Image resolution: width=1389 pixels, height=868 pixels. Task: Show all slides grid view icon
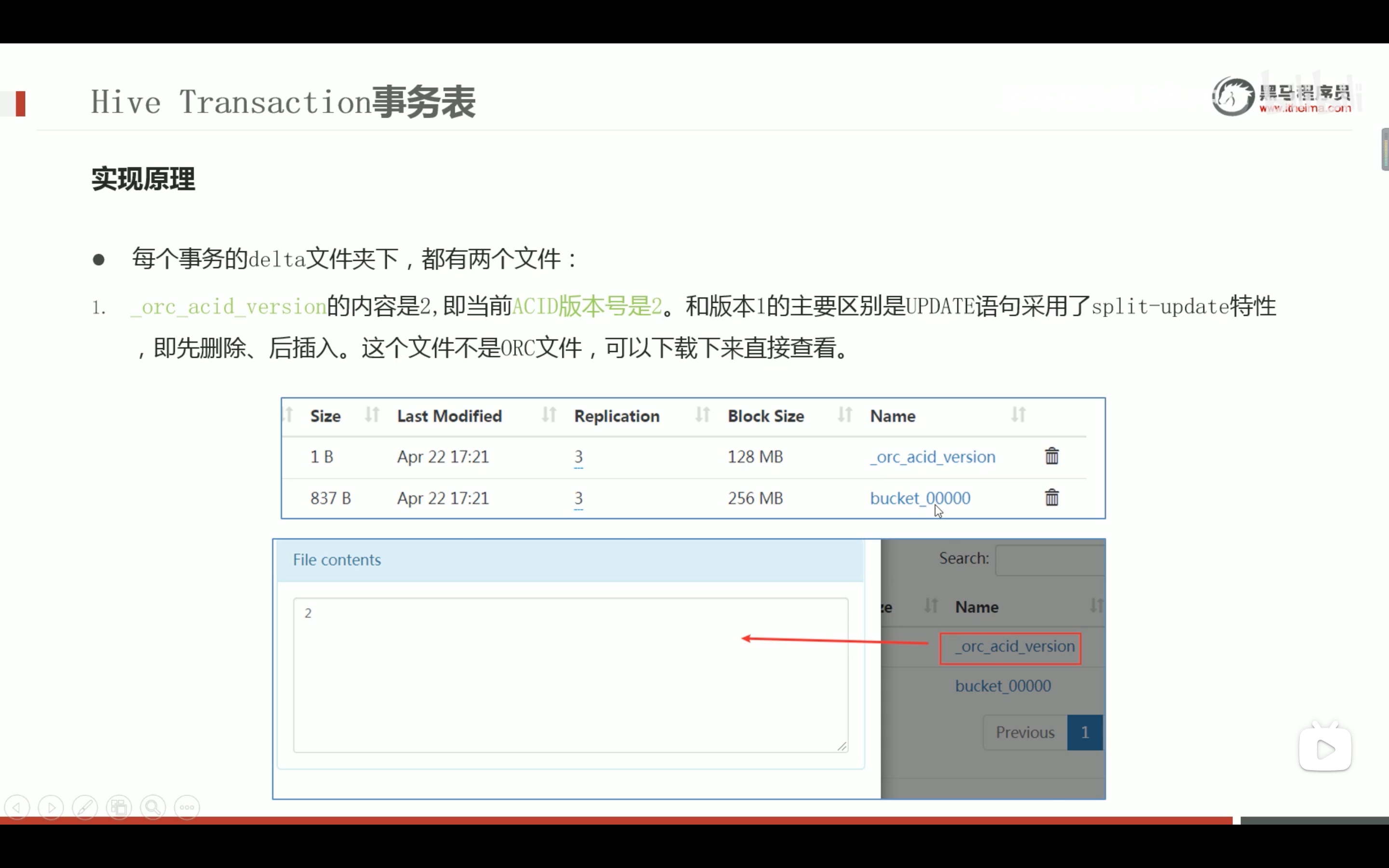[x=120, y=808]
